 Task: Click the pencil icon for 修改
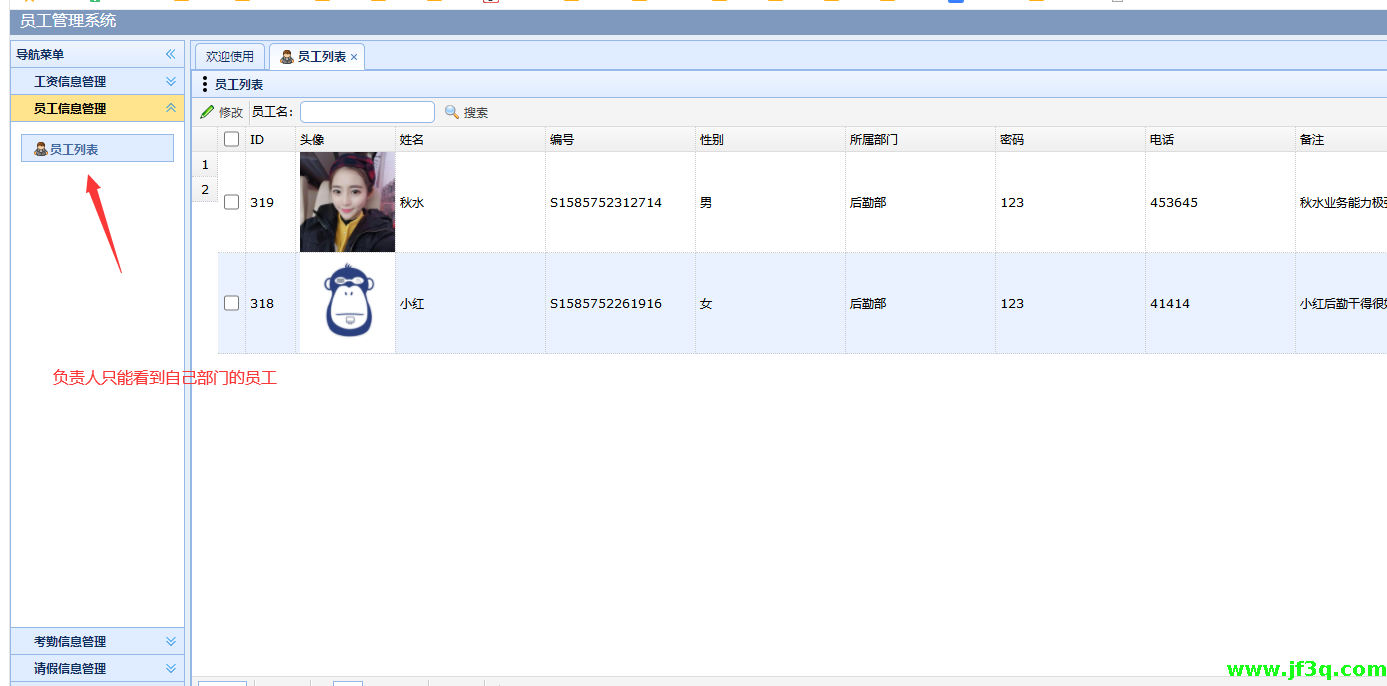click(x=207, y=112)
